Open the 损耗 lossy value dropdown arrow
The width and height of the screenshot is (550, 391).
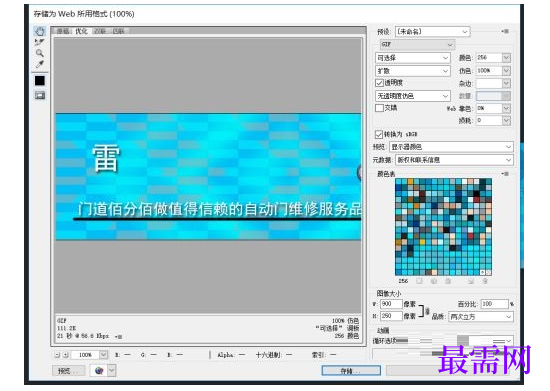pyautogui.click(x=506, y=121)
